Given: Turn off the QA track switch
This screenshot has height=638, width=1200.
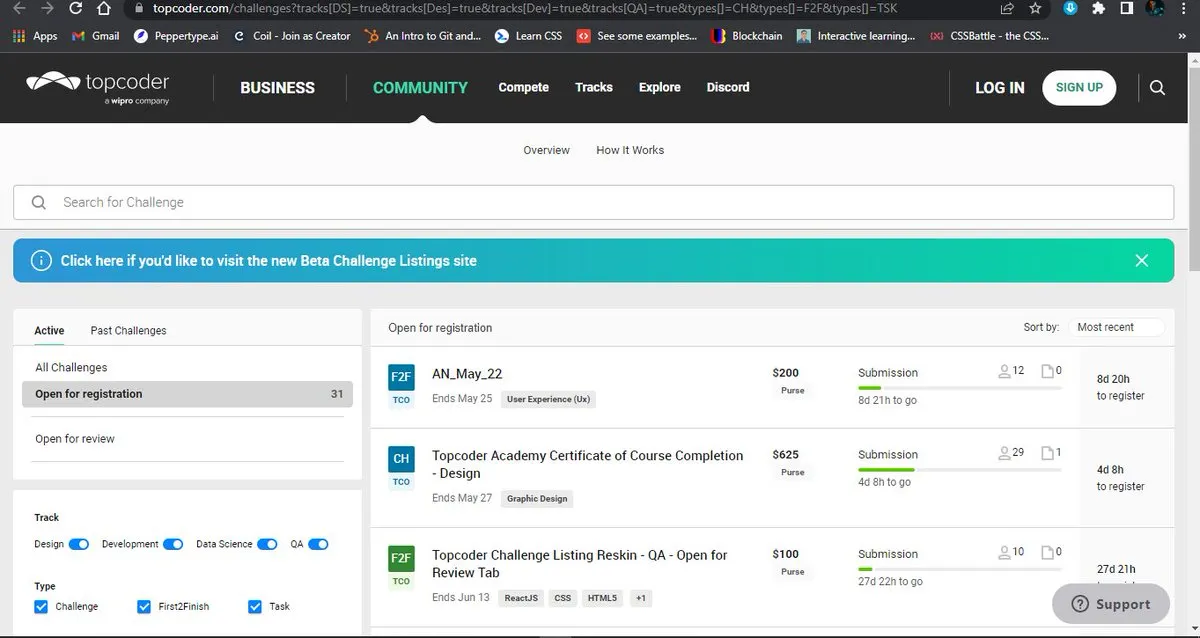Looking at the screenshot, I should point(318,544).
